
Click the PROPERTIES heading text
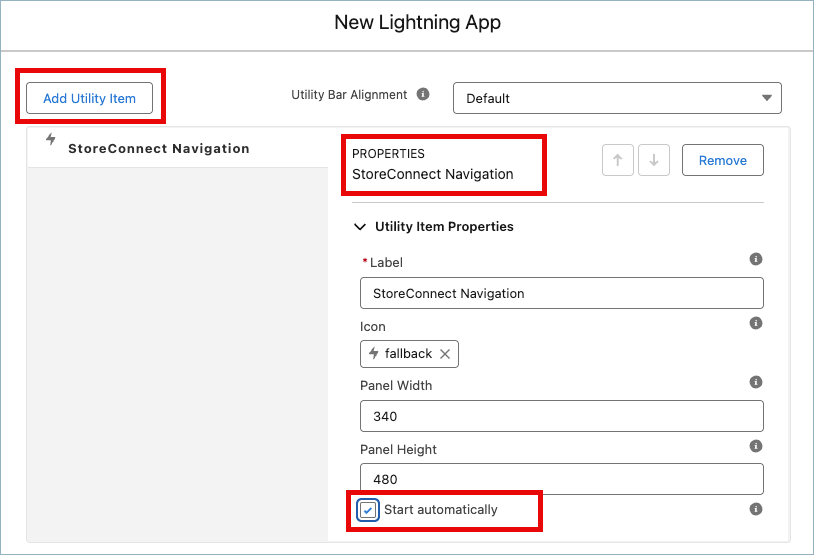pyautogui.click(x=388, y=154)
